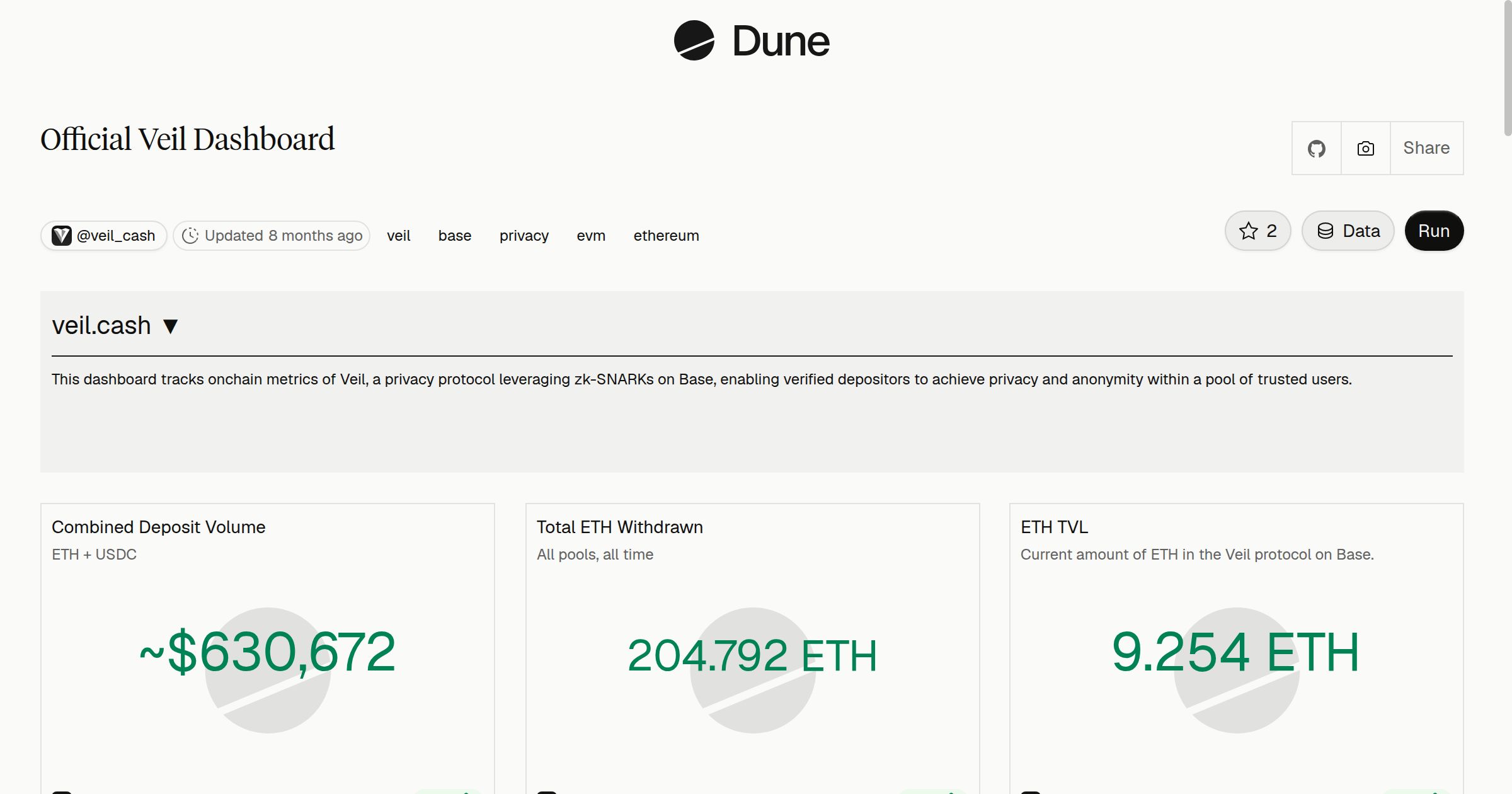Open the GitHub icon button
Image resolution: width=1512 pixels, height=794 pixels.
coord(1317,148)
